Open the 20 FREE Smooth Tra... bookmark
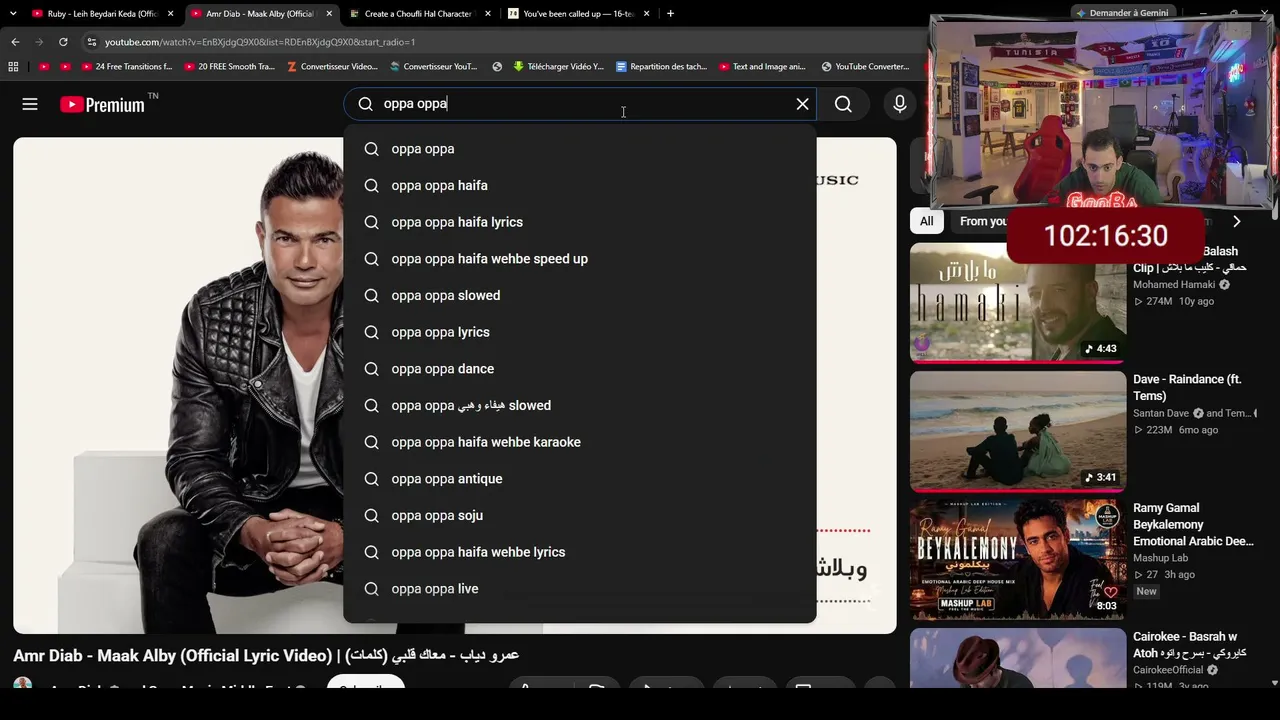This screenshot has height=720, width=1280. [229, 67]
